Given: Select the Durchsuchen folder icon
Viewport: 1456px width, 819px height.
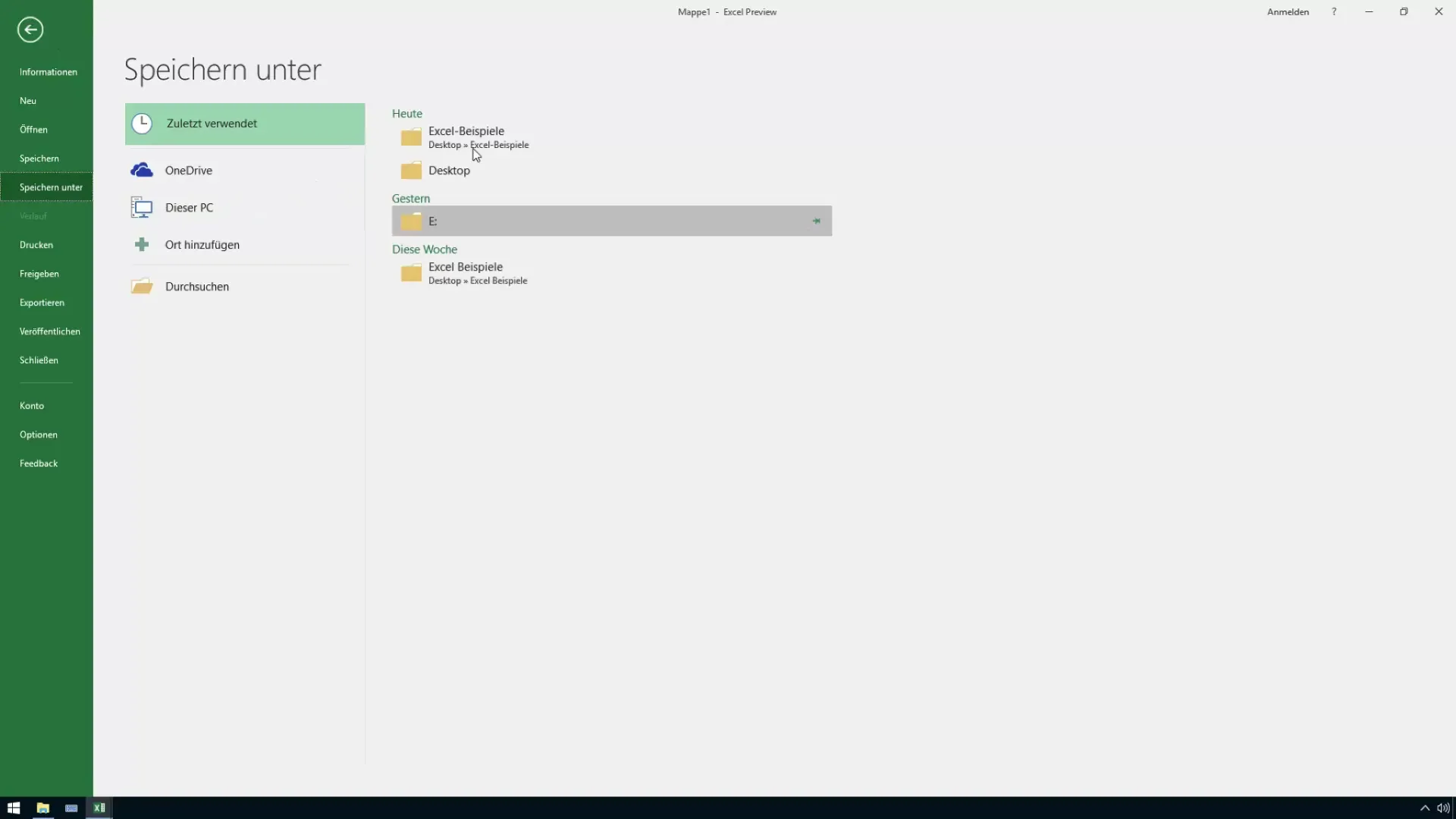Looking at the screenshot, I should pyautogui.click(x=141, y=286).
